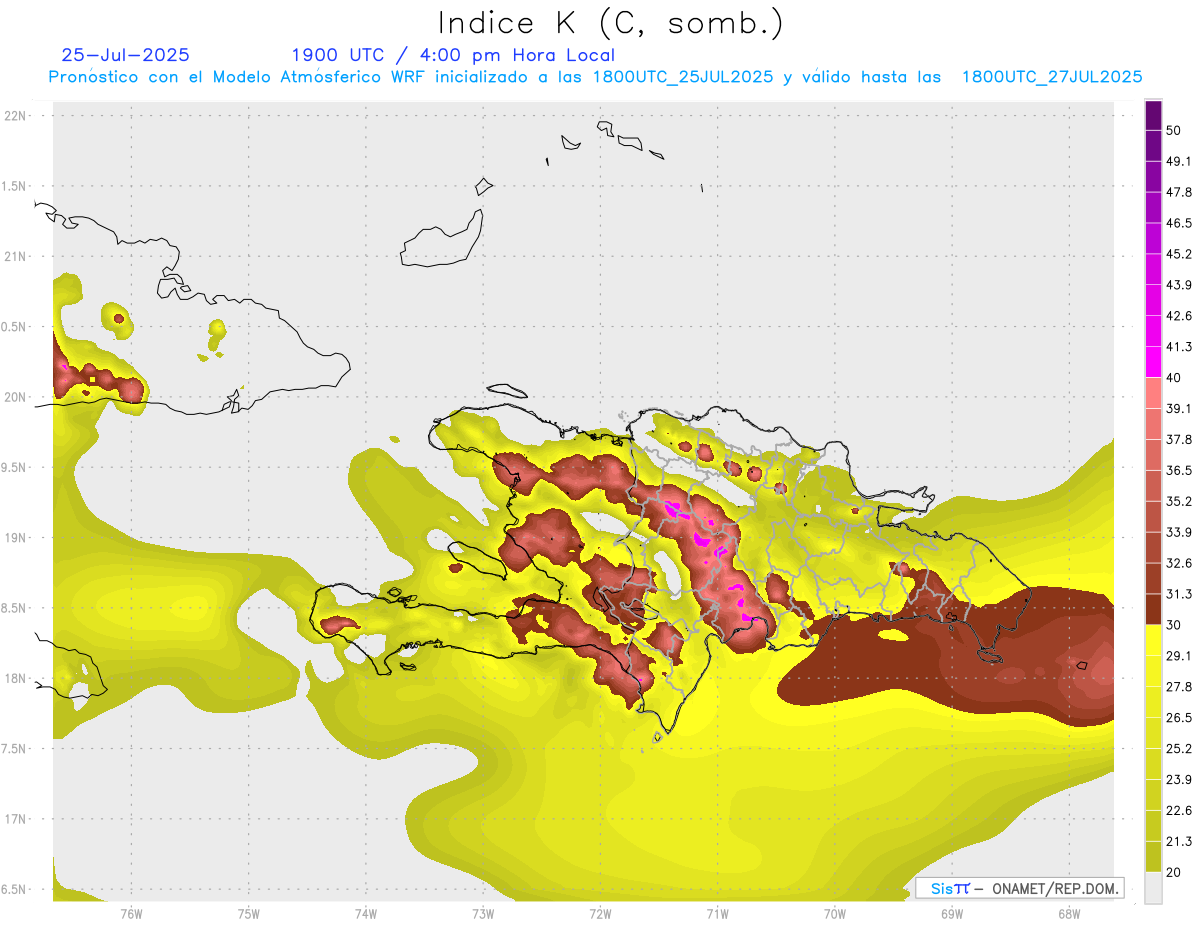Screen dimensions: 1200x927
Task: Click the "19N" latitude label
Action: pos(16,538)
